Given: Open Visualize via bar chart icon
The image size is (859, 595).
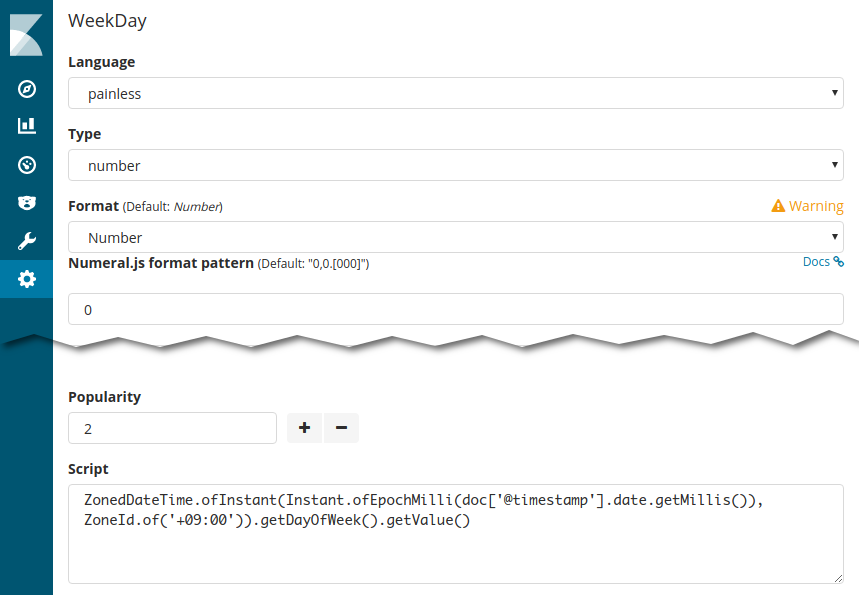Looking at the screenshot, I should pyautogui.click(x=27, y=126).
